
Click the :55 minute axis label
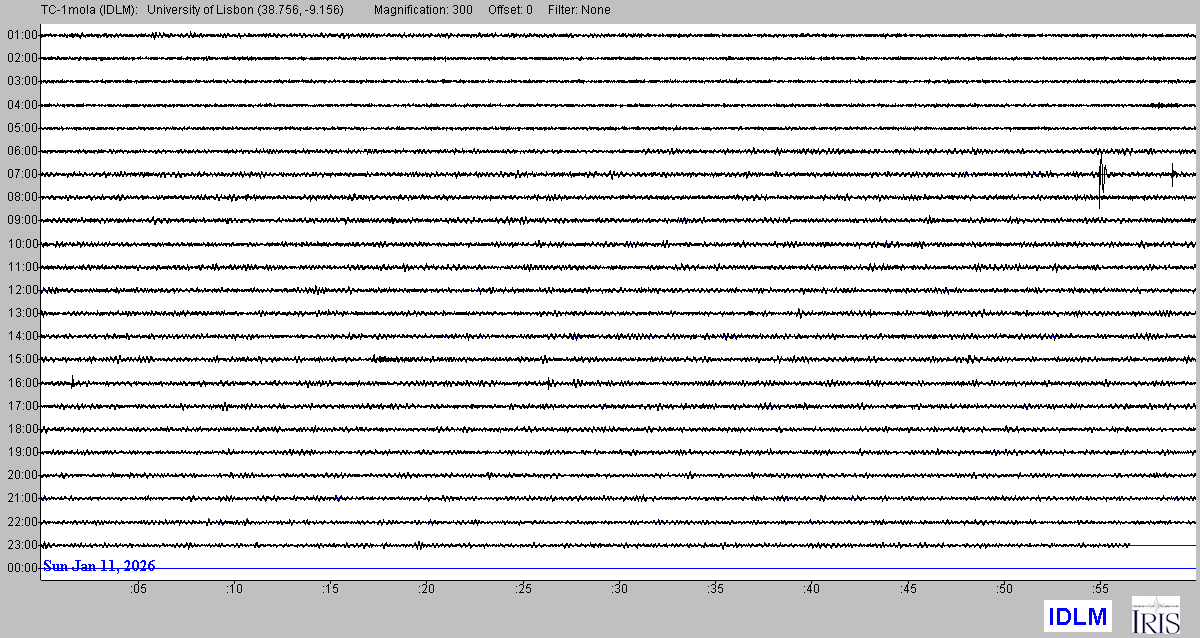click(1099, 589)
